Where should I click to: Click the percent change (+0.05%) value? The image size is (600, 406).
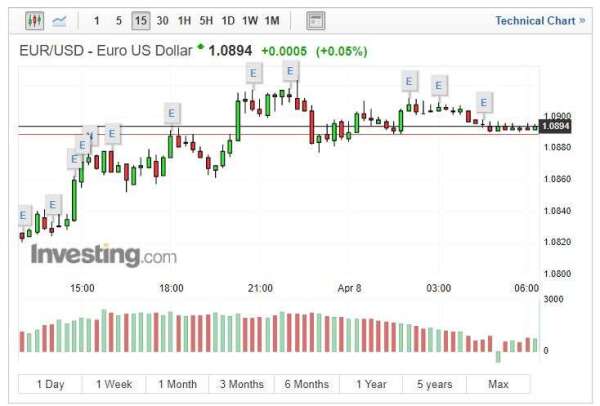[x=341, y=51]
